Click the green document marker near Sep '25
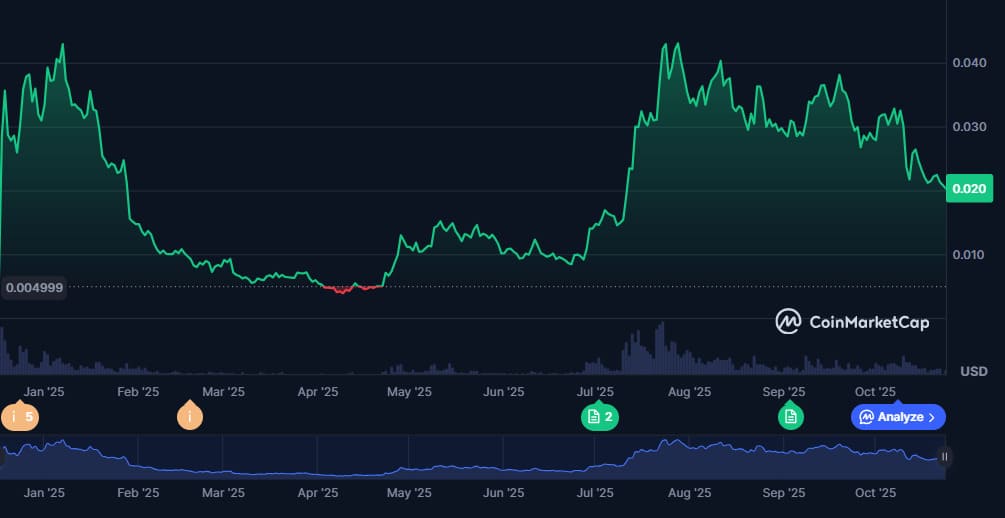The image size is (1005, 518). coord(791,416)
